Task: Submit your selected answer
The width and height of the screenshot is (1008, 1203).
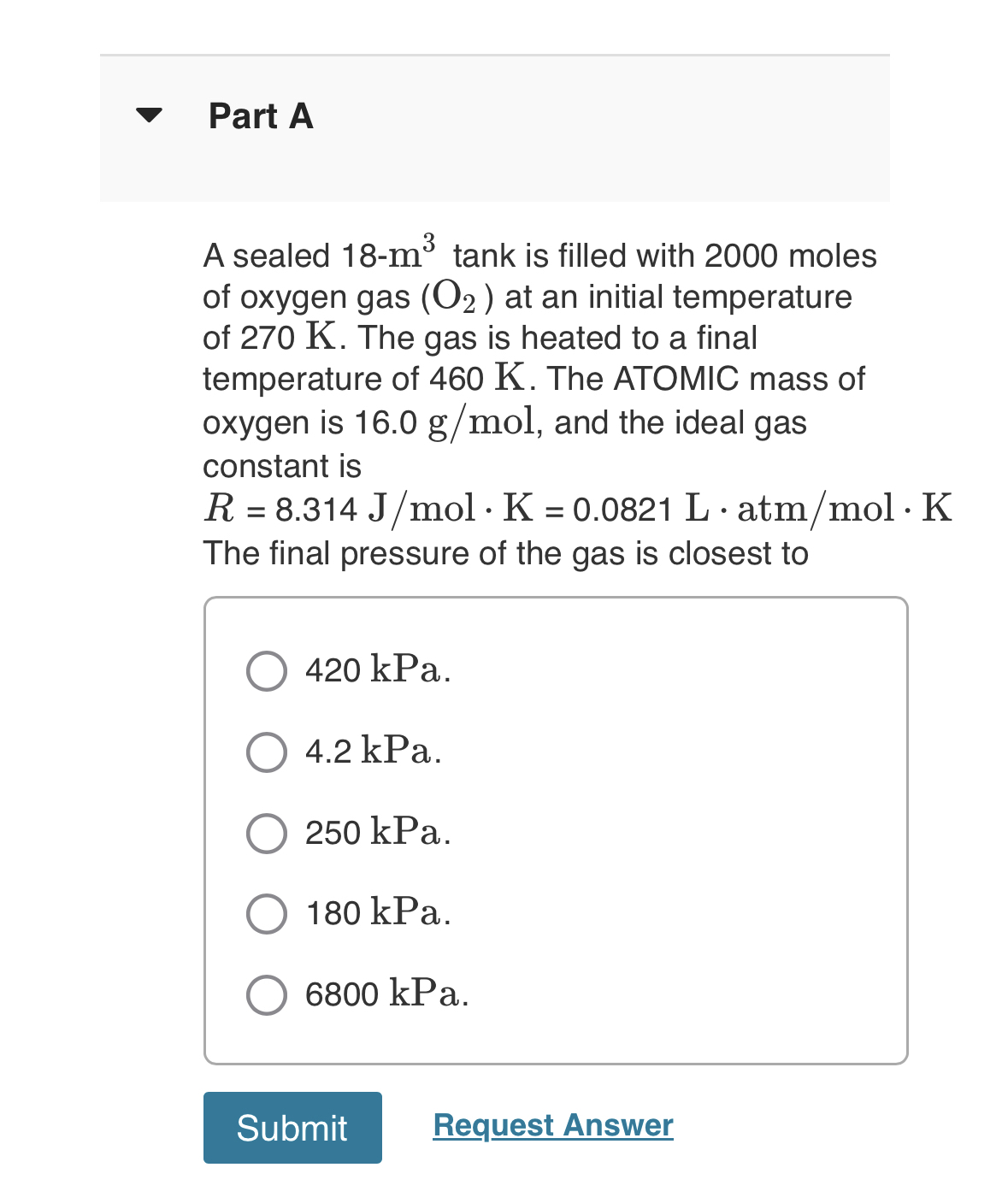Action: click(292, 1129)
